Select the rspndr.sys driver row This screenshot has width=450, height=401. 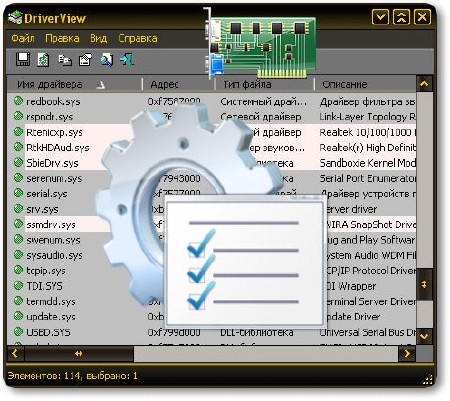[x=211, y=117]
